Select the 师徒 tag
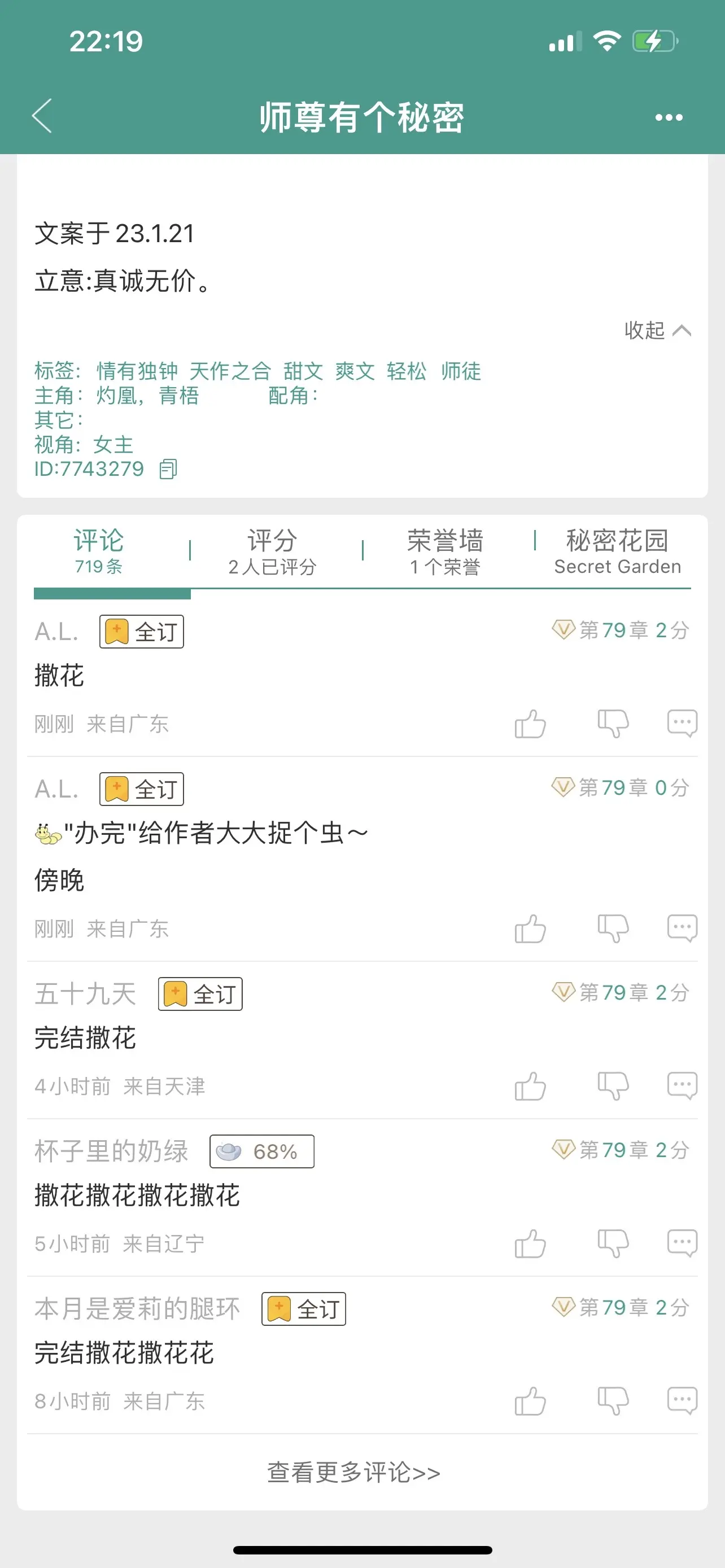 click(461, 371)
